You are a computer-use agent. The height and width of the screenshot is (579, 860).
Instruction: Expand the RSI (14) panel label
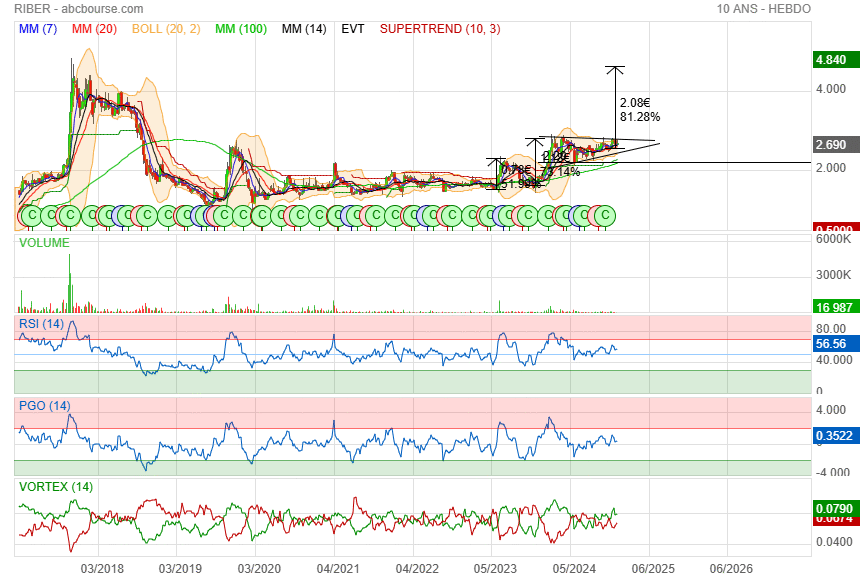(41, 323)
